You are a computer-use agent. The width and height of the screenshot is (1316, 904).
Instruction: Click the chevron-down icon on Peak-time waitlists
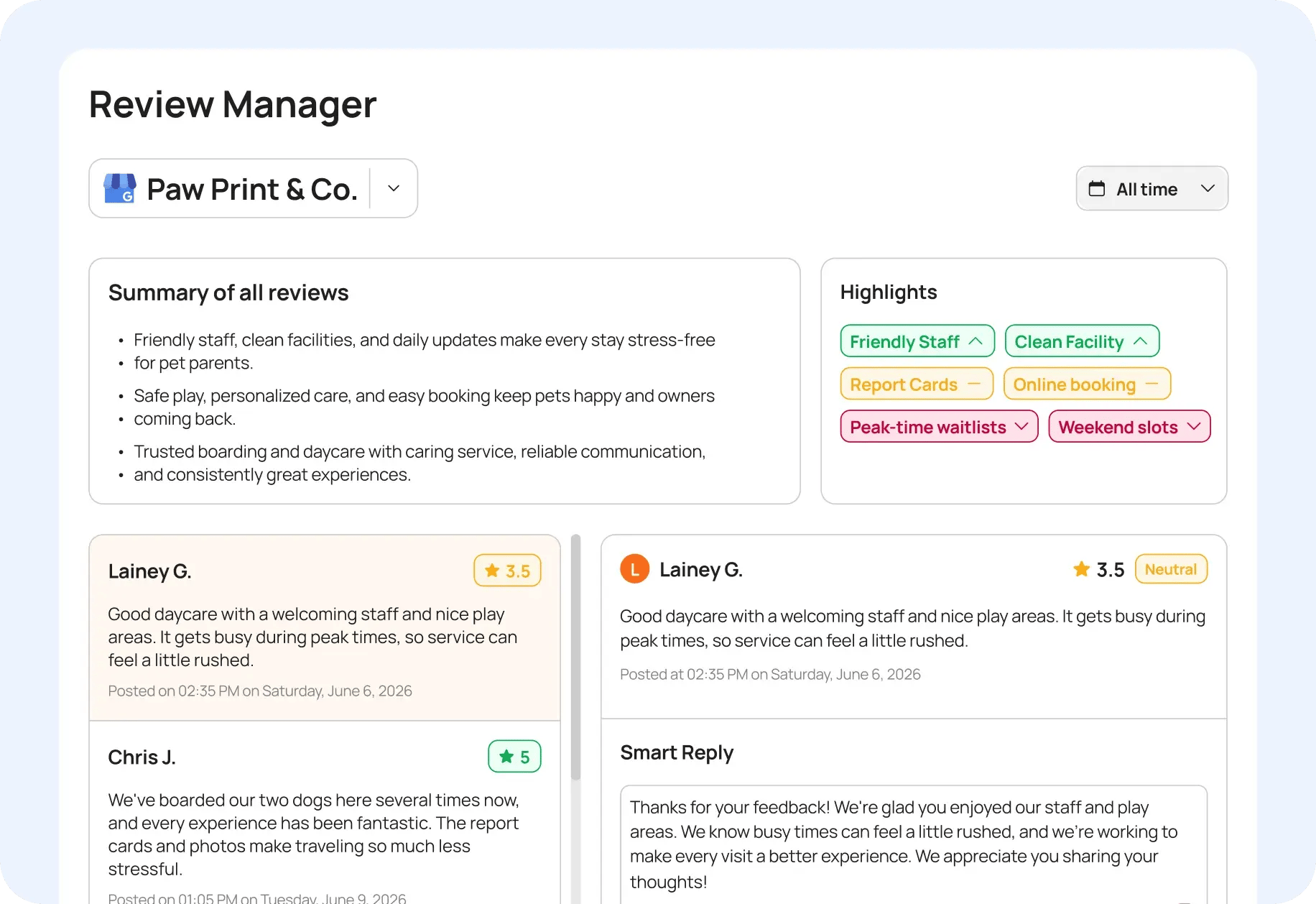click(x=1021, y=427)
